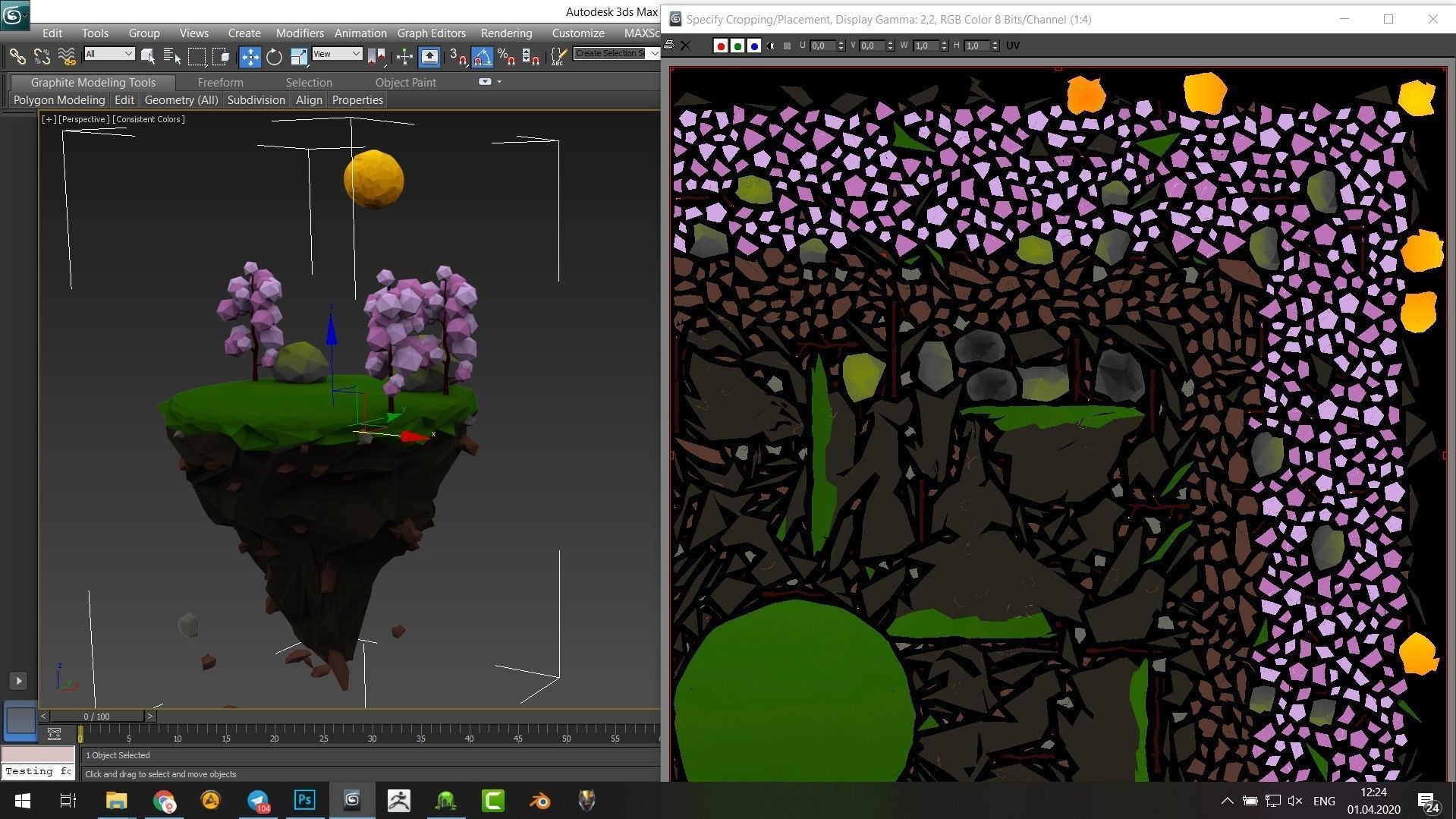1456x819 pixels.
Task: Open the Create Selection Set dropdown
Action: click(654, 53)
